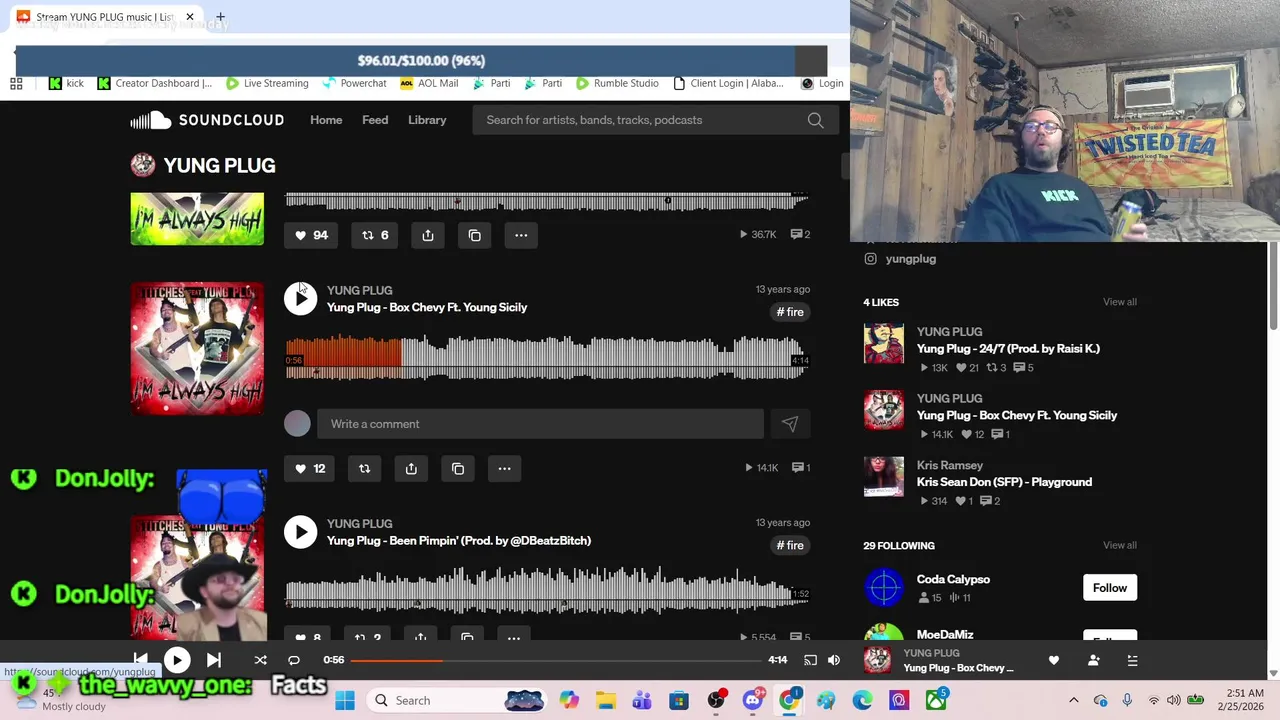Image resolution: width=1280 pixels, height=720 pixels.
Task: Play the Been Pimpin' track
Action: pos(300,532)
